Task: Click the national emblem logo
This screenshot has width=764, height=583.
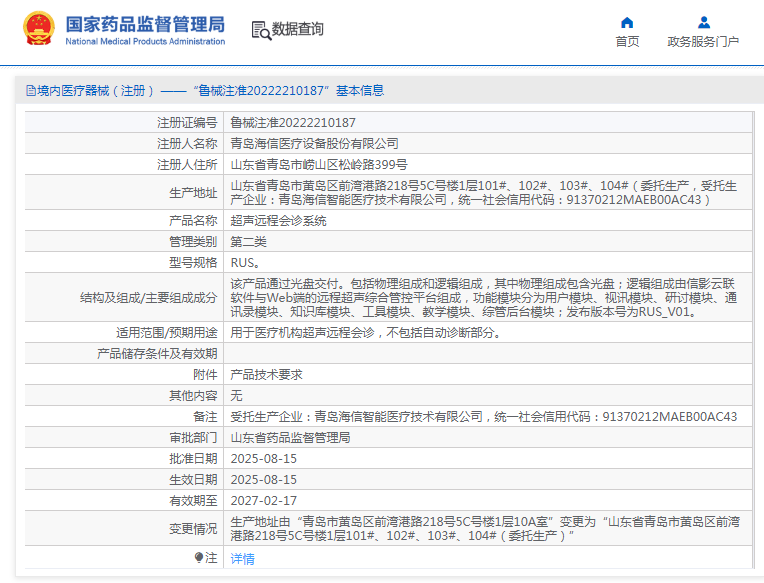Action: click(39, 30)
